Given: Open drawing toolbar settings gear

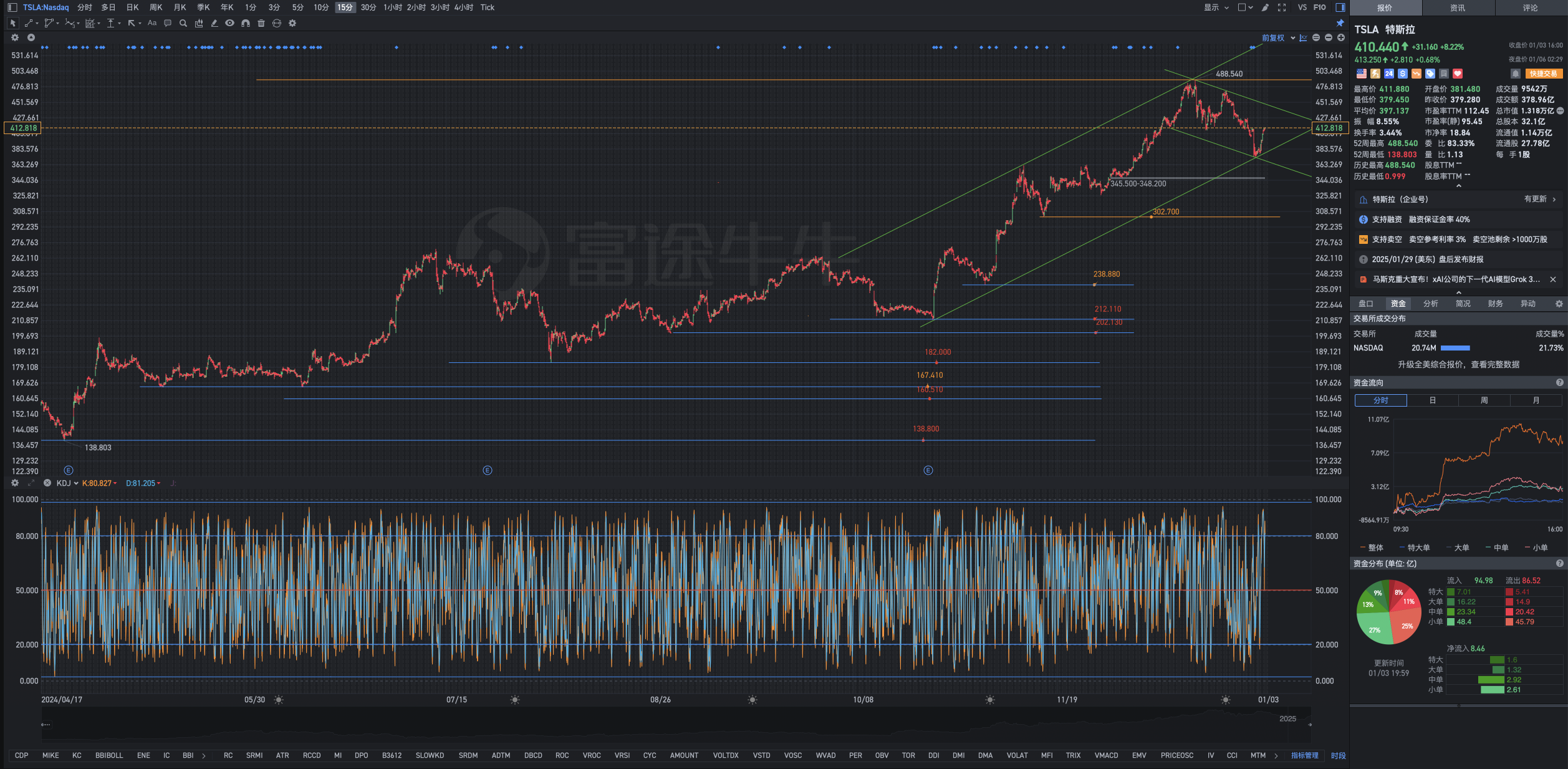Looking at the screenshot, I should pos(292,23).
